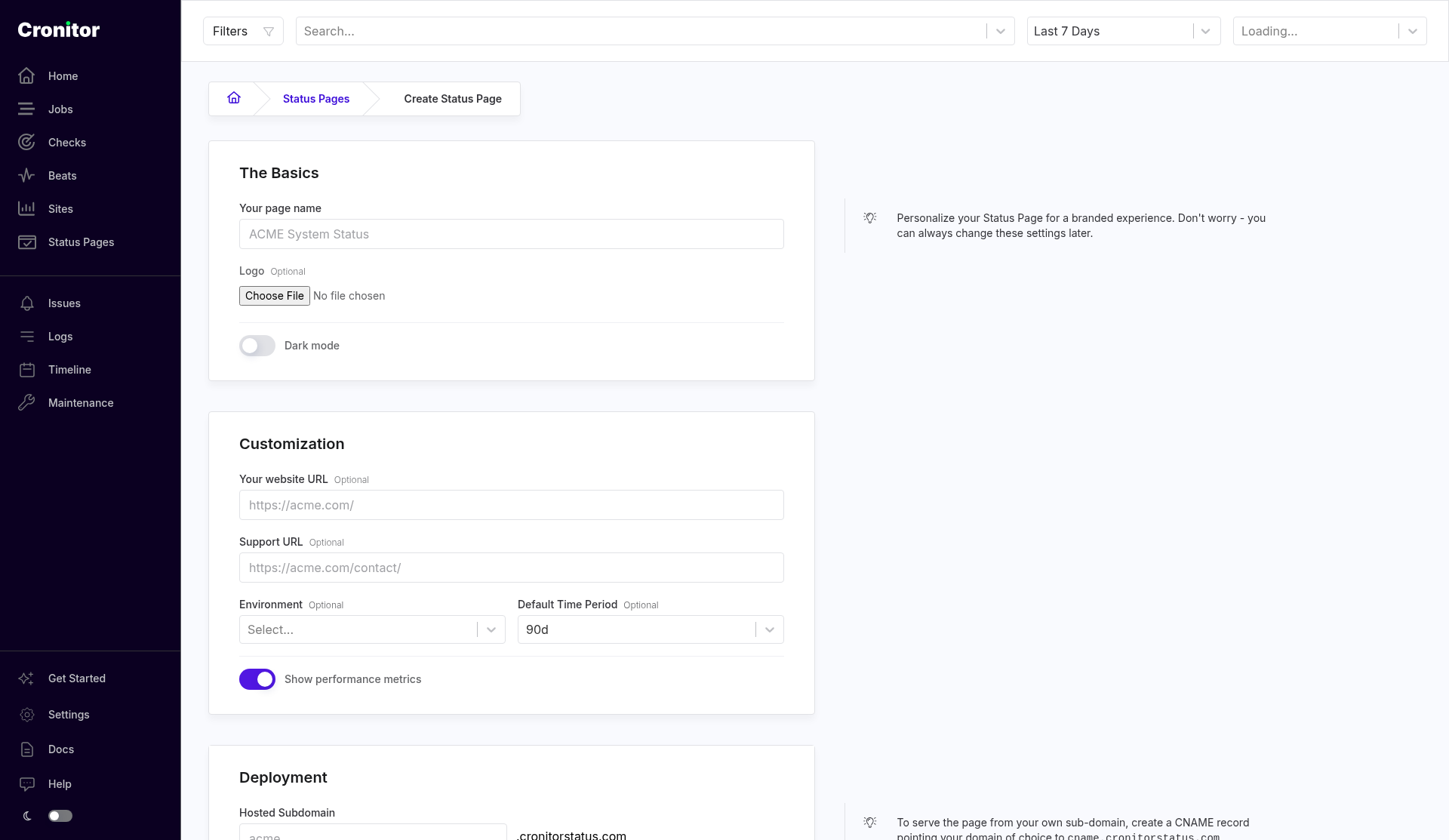Click the Help chat bubble icon
The height and width of the screenshot is (840, 1449).
(x=27, y=784)
